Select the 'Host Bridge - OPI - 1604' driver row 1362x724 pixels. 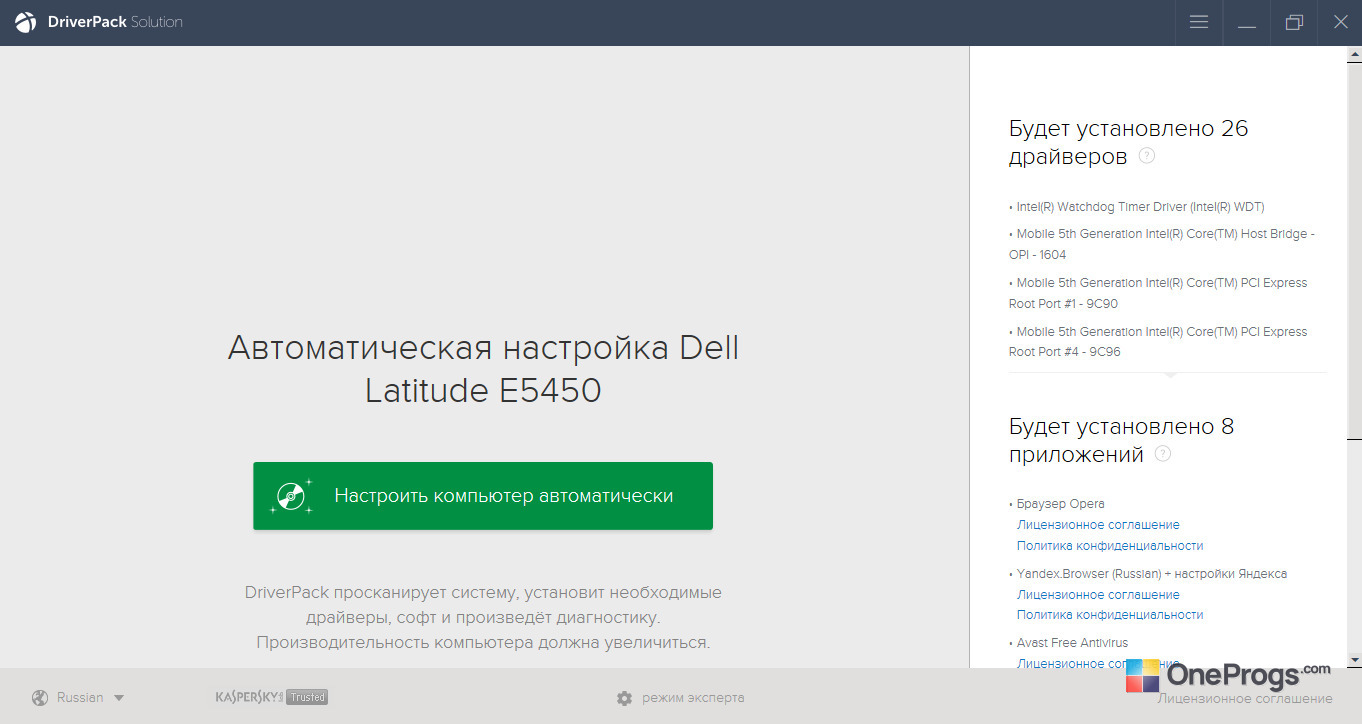[1162, 244]
